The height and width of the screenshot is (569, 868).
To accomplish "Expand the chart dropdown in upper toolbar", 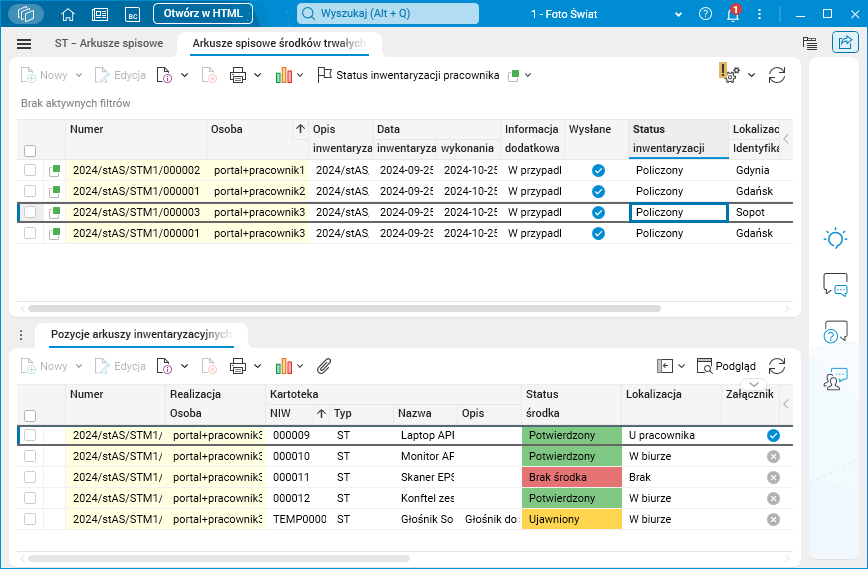I will click(x=301, y=75).
